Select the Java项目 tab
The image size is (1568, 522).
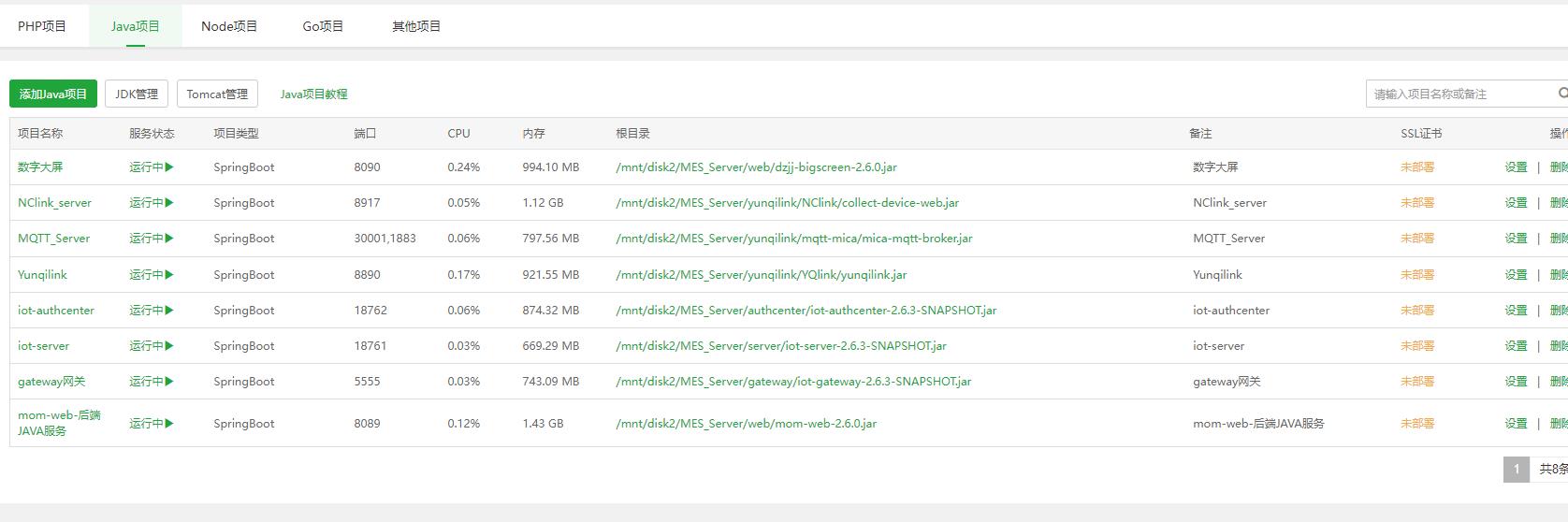tap(136, 26)
